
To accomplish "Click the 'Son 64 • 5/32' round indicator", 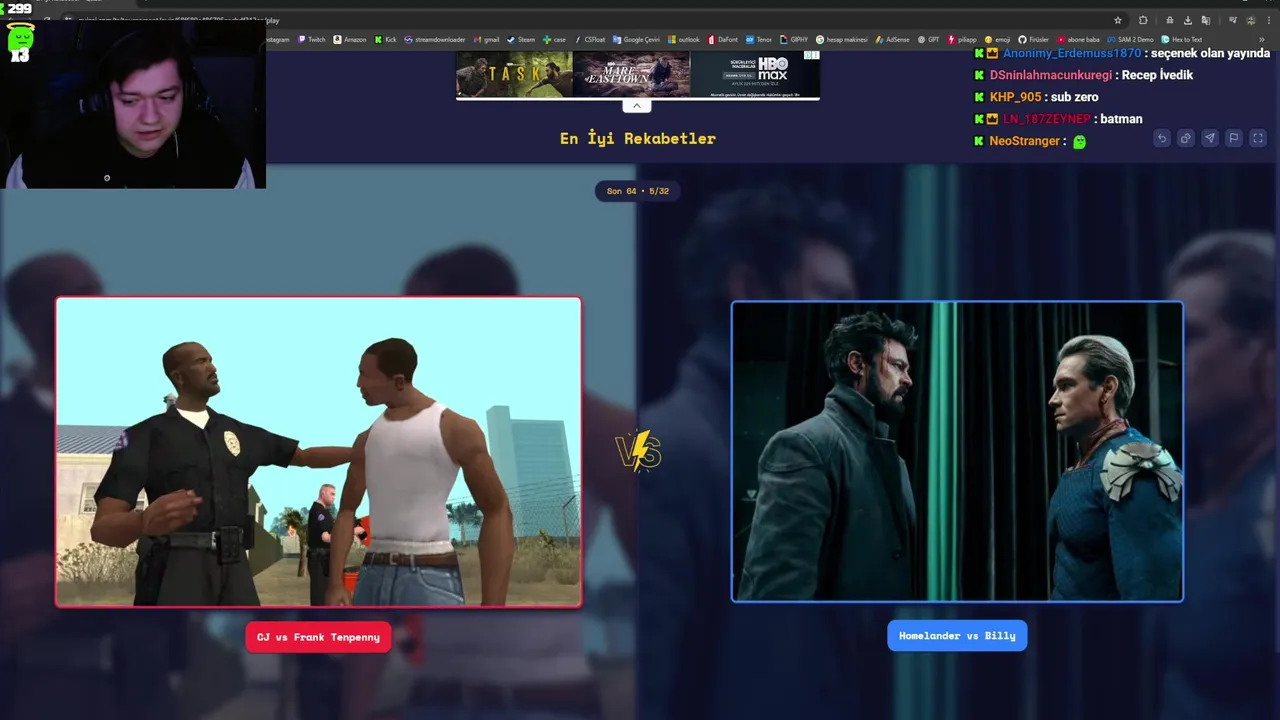I will click(x=638, y=191).
